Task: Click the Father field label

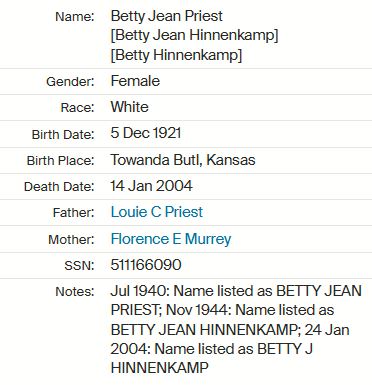Action: [74, 213]
